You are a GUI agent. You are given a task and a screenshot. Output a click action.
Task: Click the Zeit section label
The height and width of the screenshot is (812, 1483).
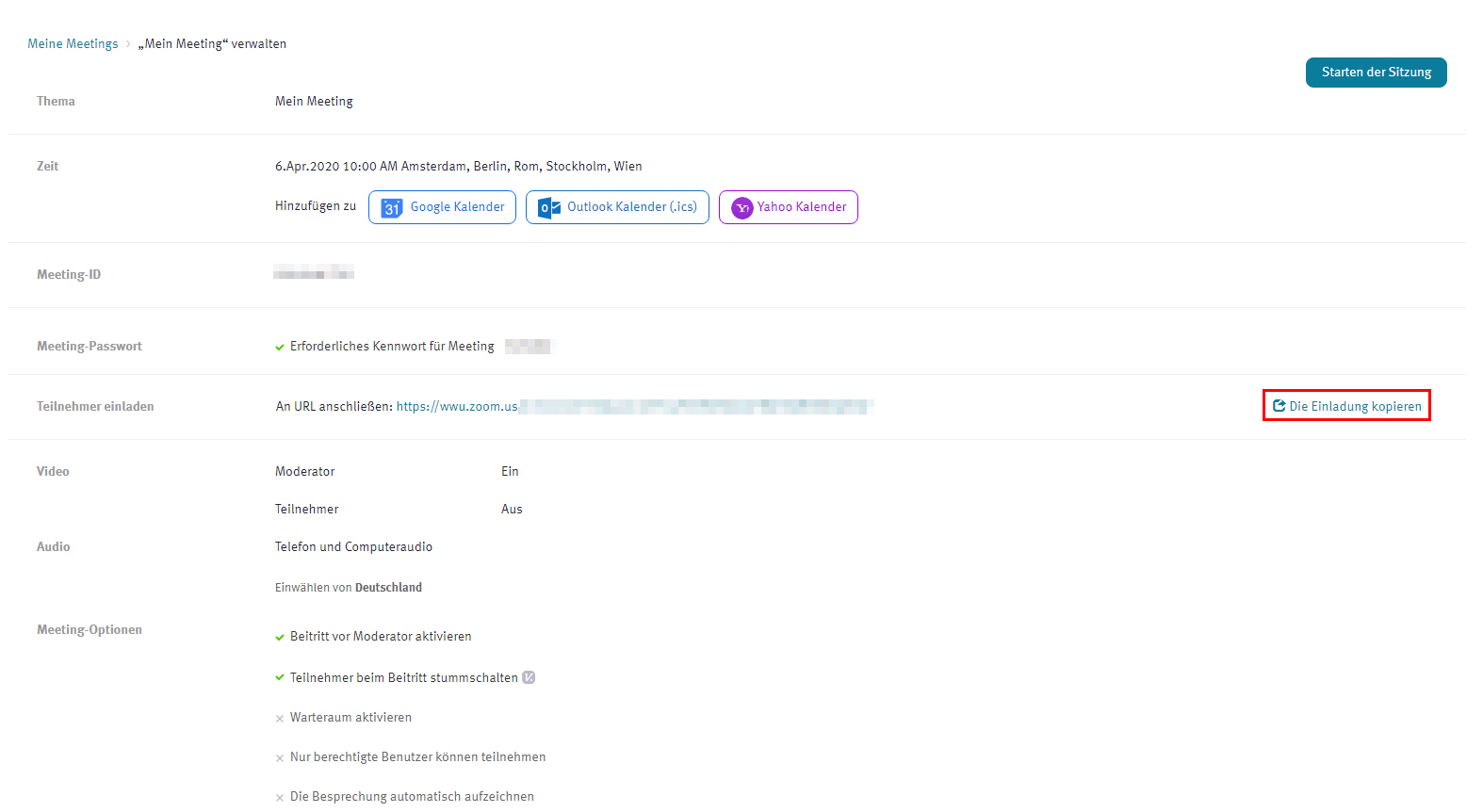(x=47, y=166)
